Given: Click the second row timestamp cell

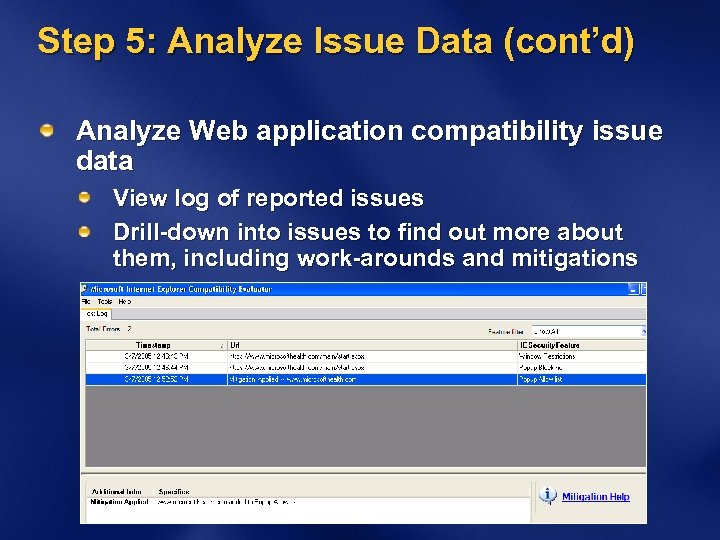Looking at the screenshot, I should pos(156,368).
